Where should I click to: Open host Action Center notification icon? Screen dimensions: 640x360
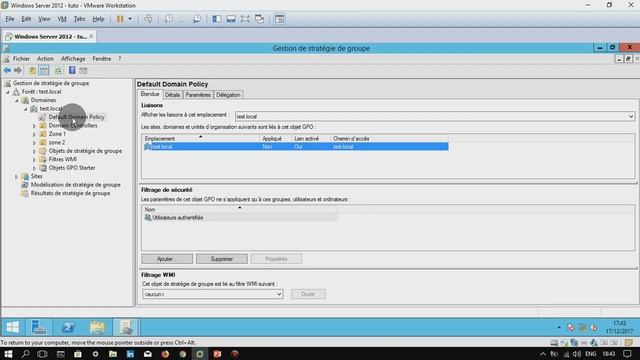627,354
